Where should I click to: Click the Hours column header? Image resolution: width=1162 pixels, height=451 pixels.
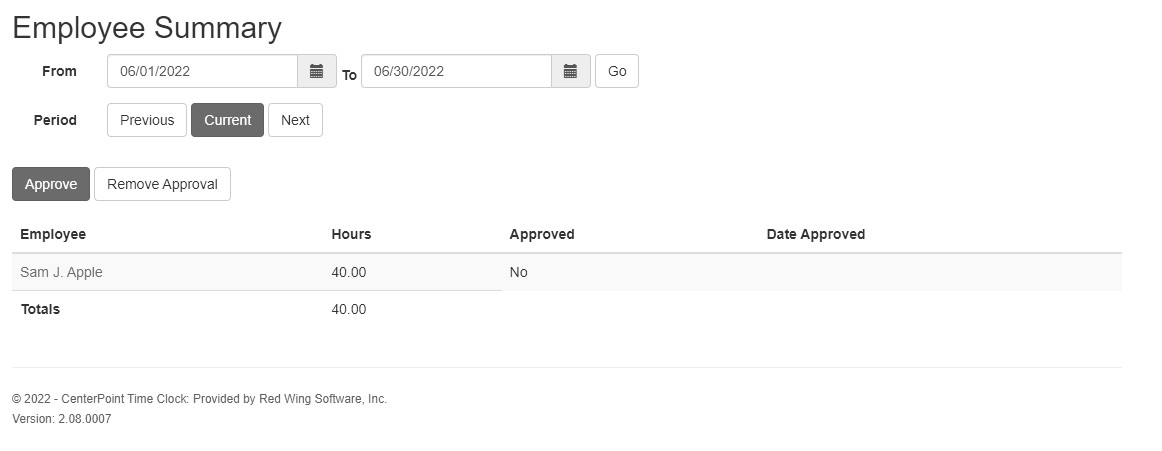tap(351, 234)
